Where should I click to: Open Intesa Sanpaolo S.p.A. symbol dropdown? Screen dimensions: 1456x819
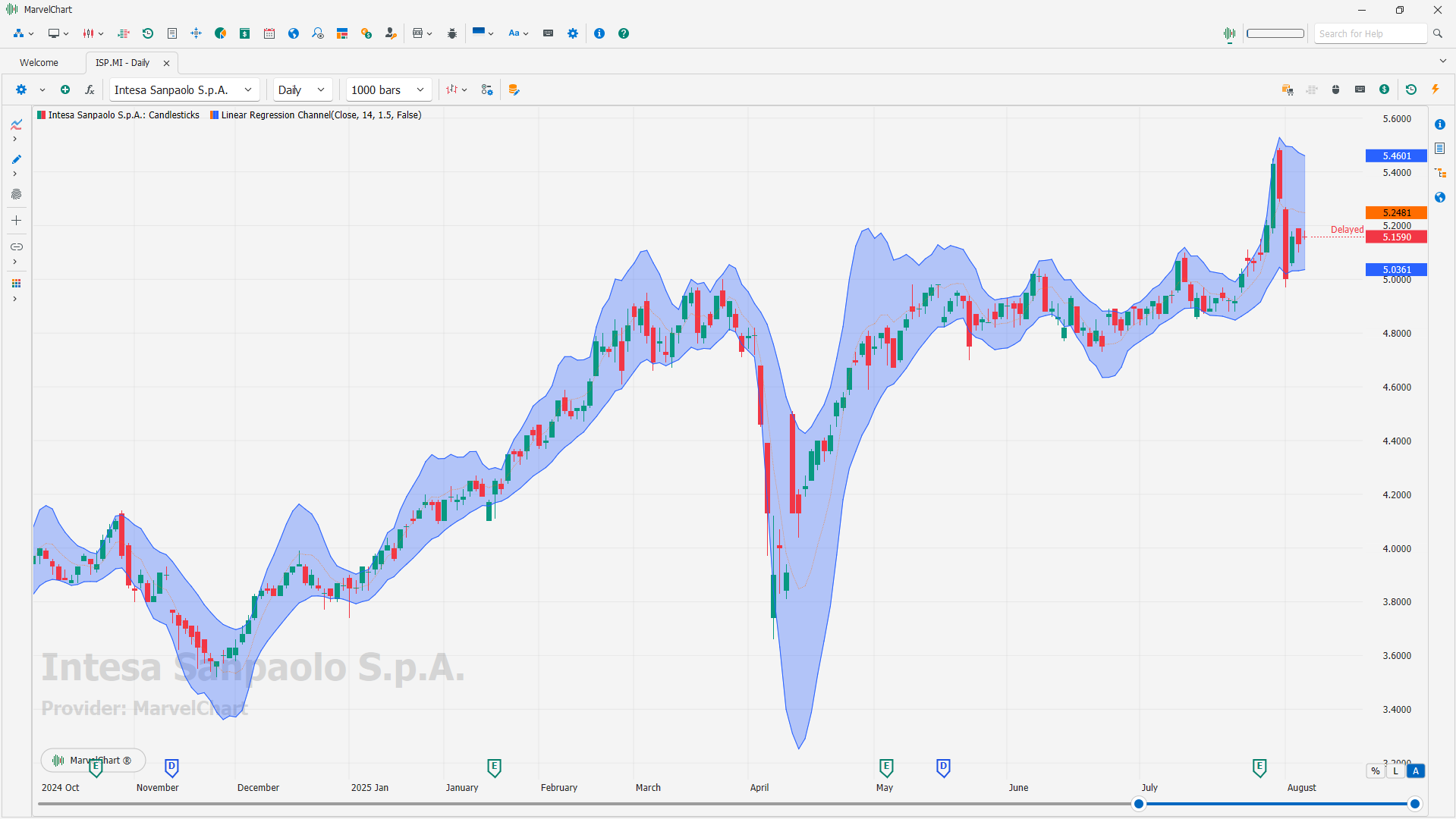(184, 89)
